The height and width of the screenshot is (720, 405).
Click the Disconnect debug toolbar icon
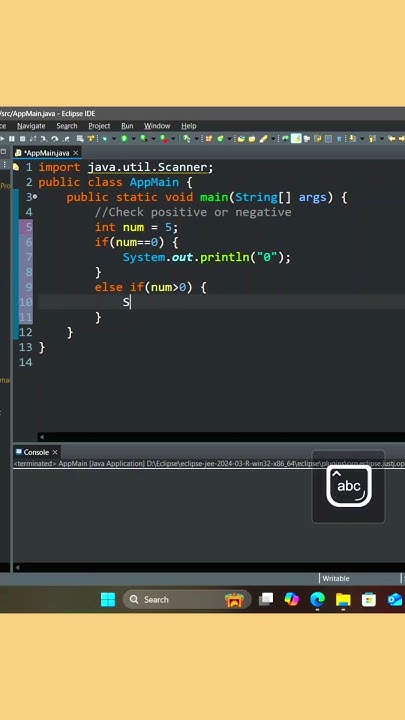click(x=33, y=138)
